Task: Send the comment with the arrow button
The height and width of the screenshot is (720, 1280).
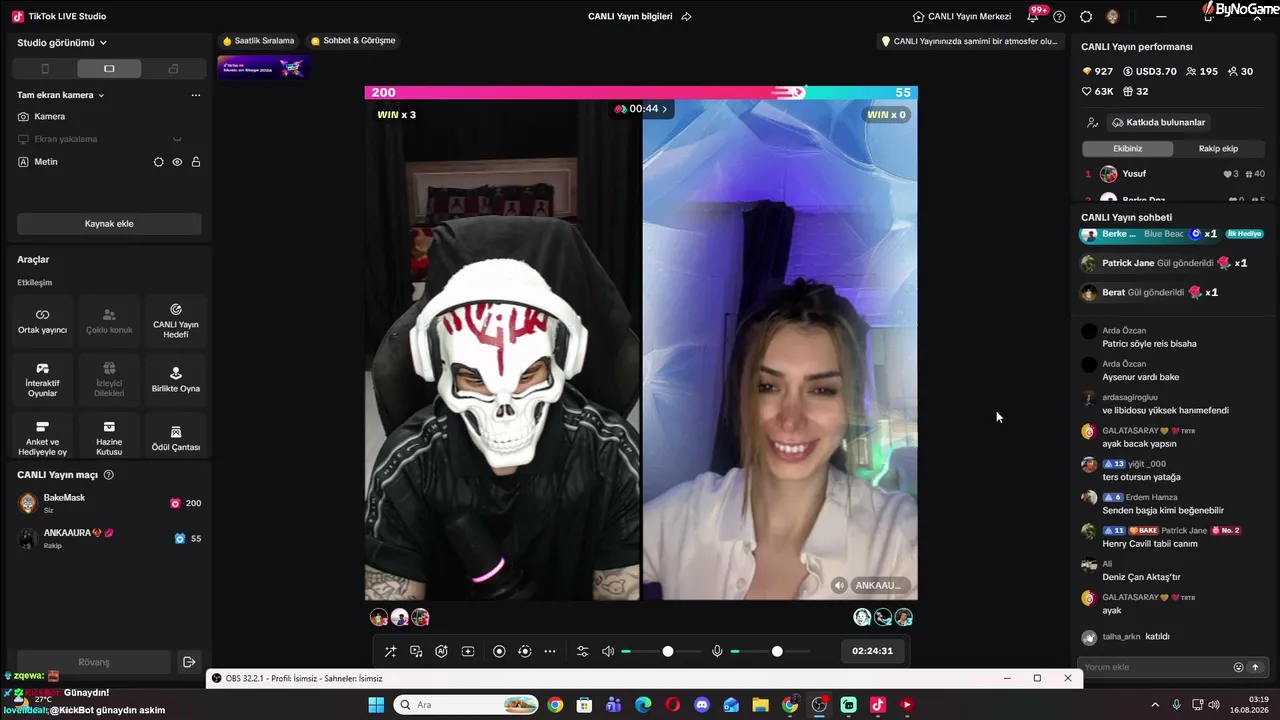Action: pyautogui.click(x=1256, y=667)
